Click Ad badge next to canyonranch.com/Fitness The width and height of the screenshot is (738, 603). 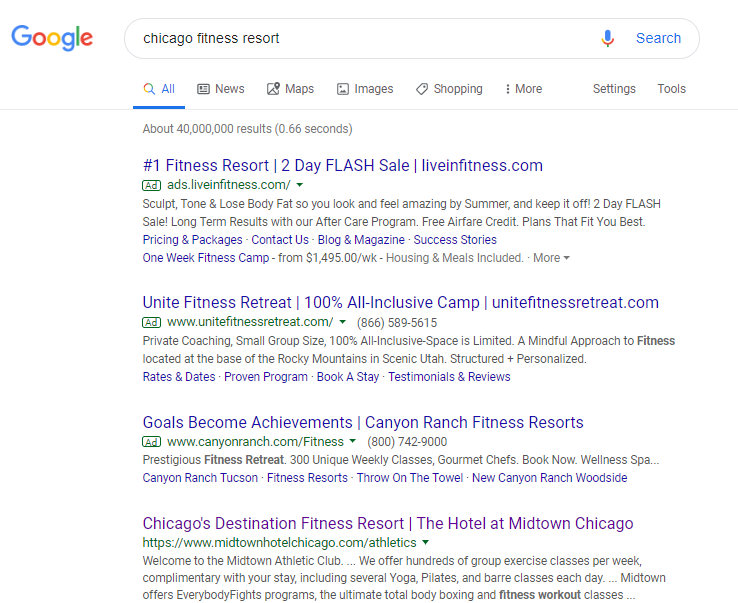[x=152, y=442]
